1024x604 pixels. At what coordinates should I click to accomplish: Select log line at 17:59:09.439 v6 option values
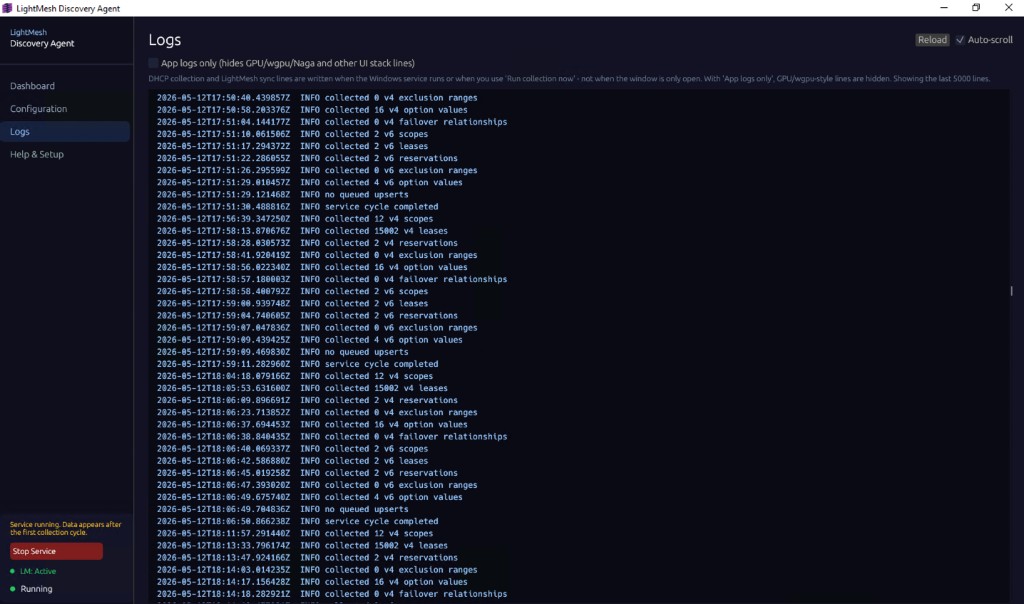point(310,340)
